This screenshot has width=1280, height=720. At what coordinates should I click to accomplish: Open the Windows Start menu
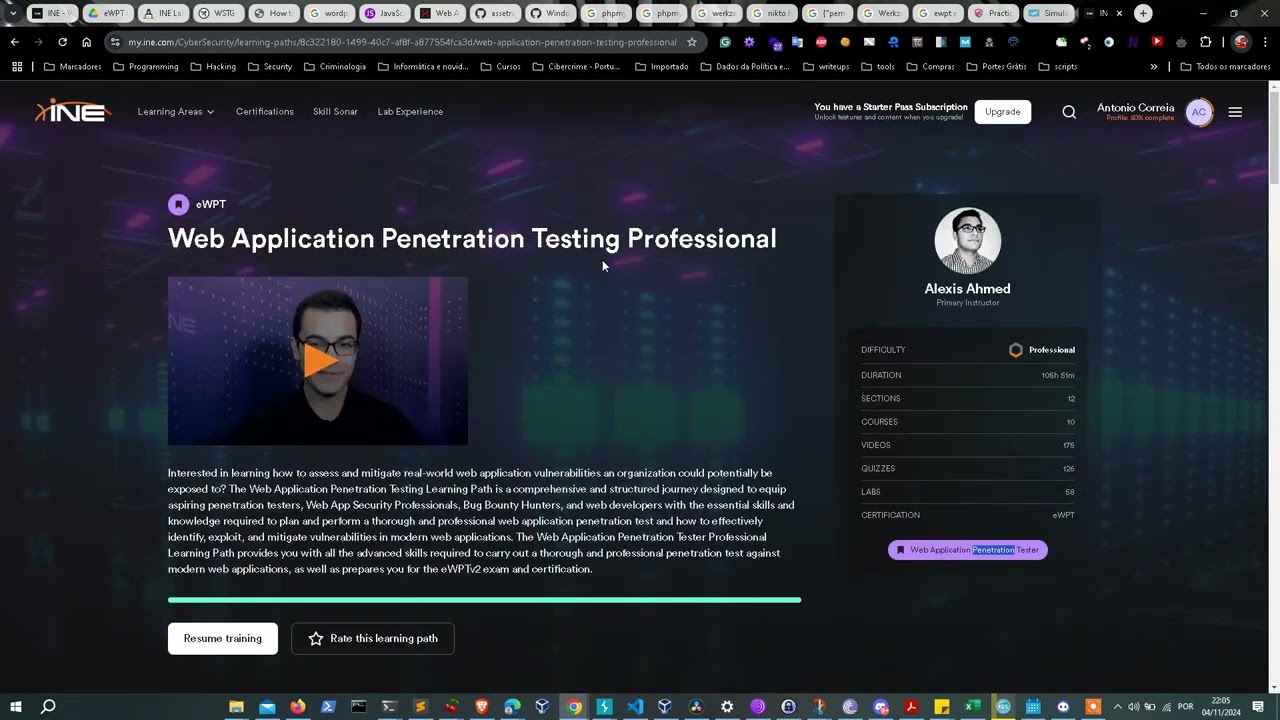point(16,707)
